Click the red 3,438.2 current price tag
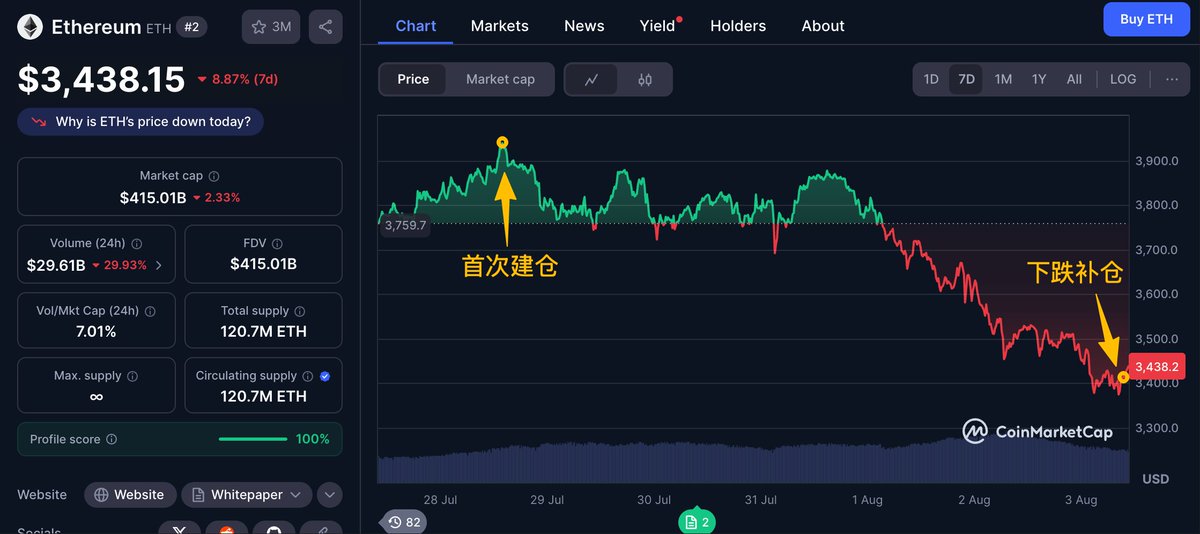 tap(1157, 367)
